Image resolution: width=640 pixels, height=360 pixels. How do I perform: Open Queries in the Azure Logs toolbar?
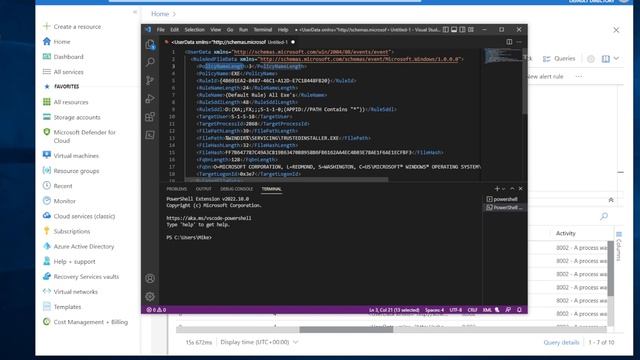click(559, 59)
